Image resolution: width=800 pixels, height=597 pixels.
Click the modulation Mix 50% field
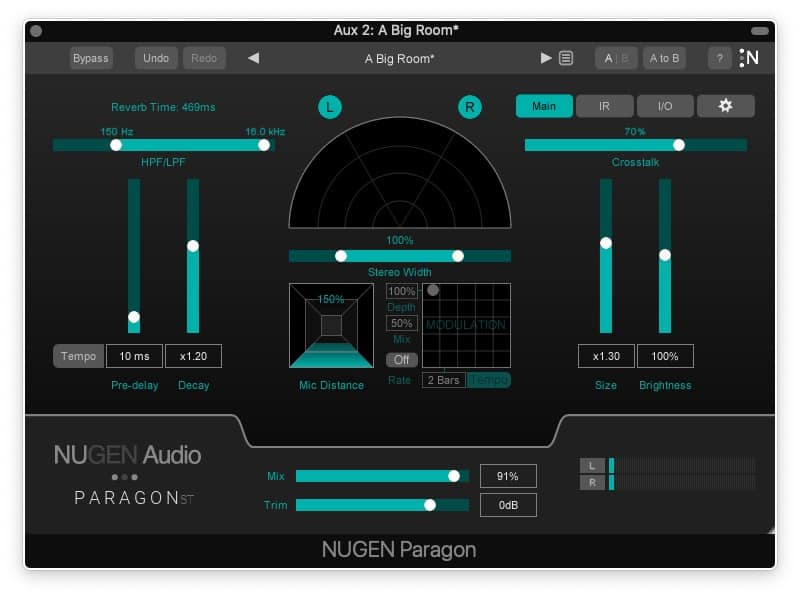(x=402, y=324)
